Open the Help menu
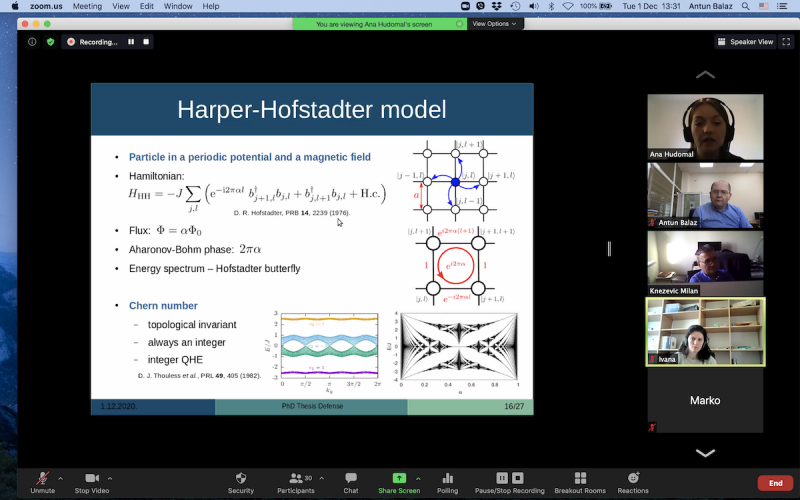800x500 pixels. tap(211, 6)
